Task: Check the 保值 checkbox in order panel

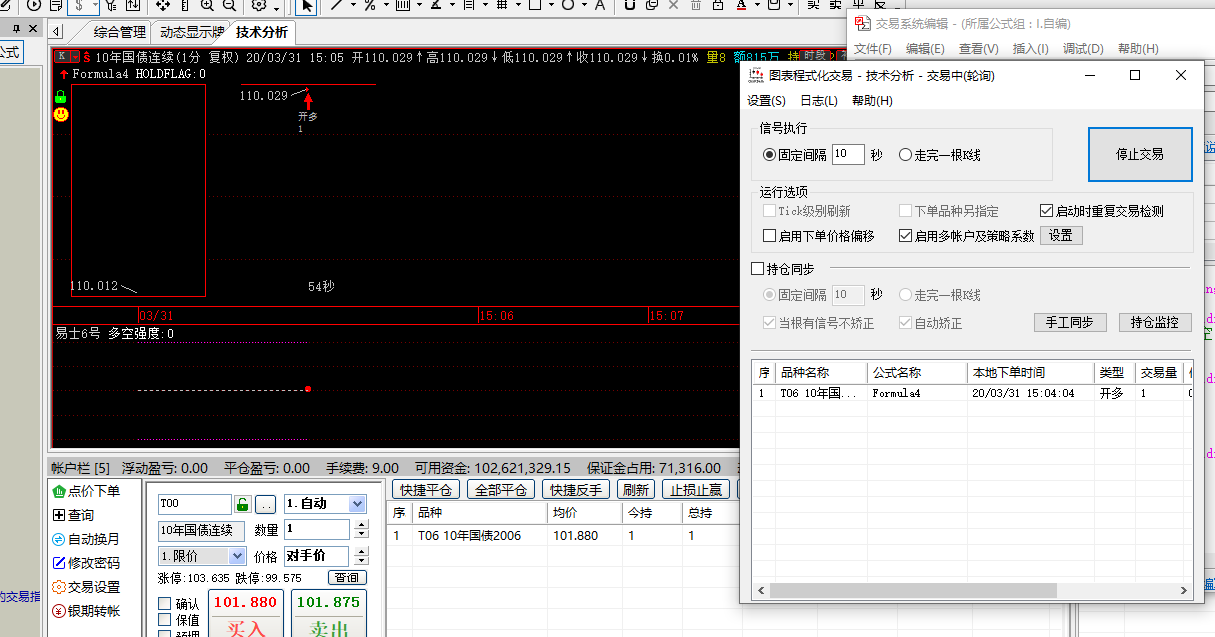Action: point(164,620)
